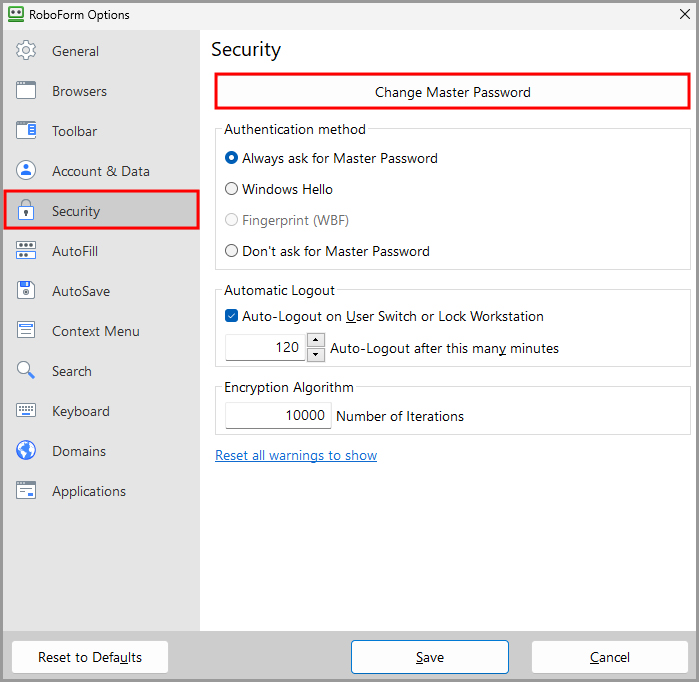Image resolution: width=699 pixels, height=682 pixels.
Task: Click the Search magnifier icon
Action: pyautogui.click(x=26, y=370)
